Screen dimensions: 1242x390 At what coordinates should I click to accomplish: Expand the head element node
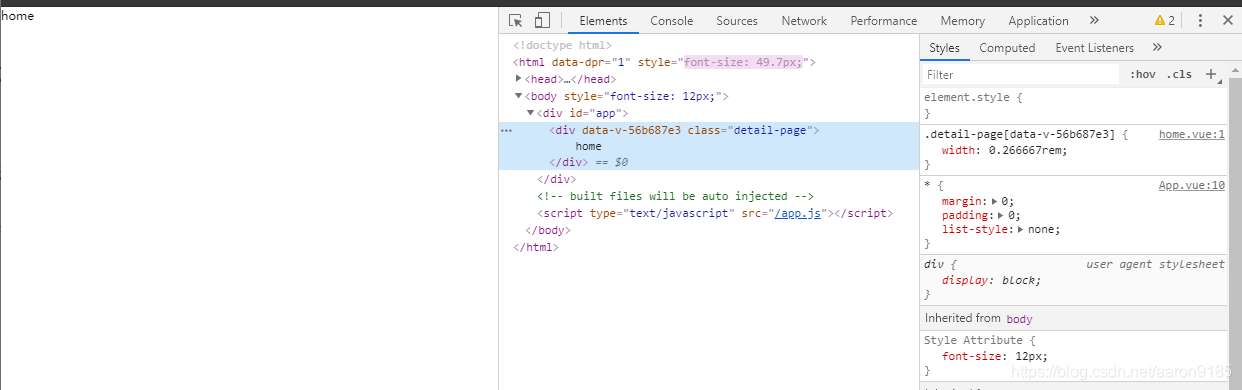tap(518, 79)
